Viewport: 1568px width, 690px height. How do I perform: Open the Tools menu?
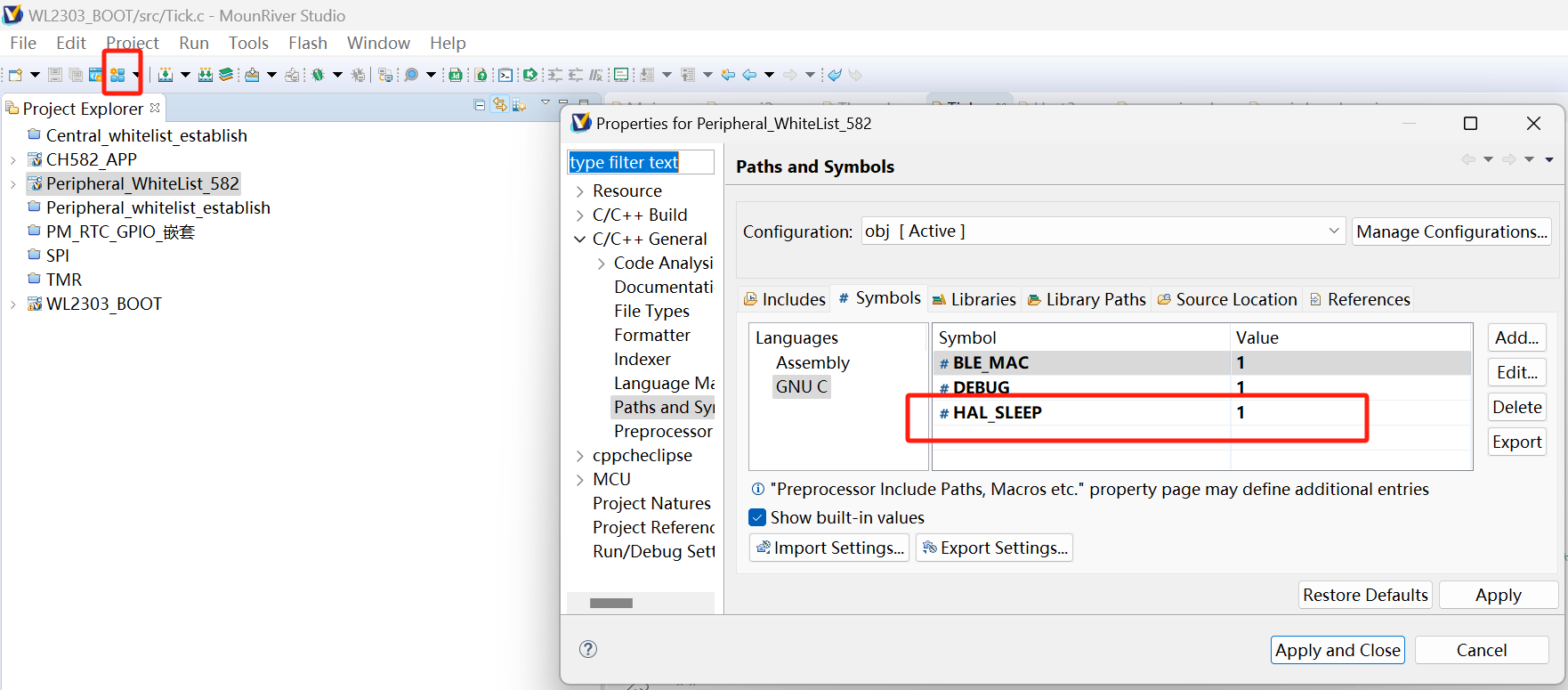point(248,43)
